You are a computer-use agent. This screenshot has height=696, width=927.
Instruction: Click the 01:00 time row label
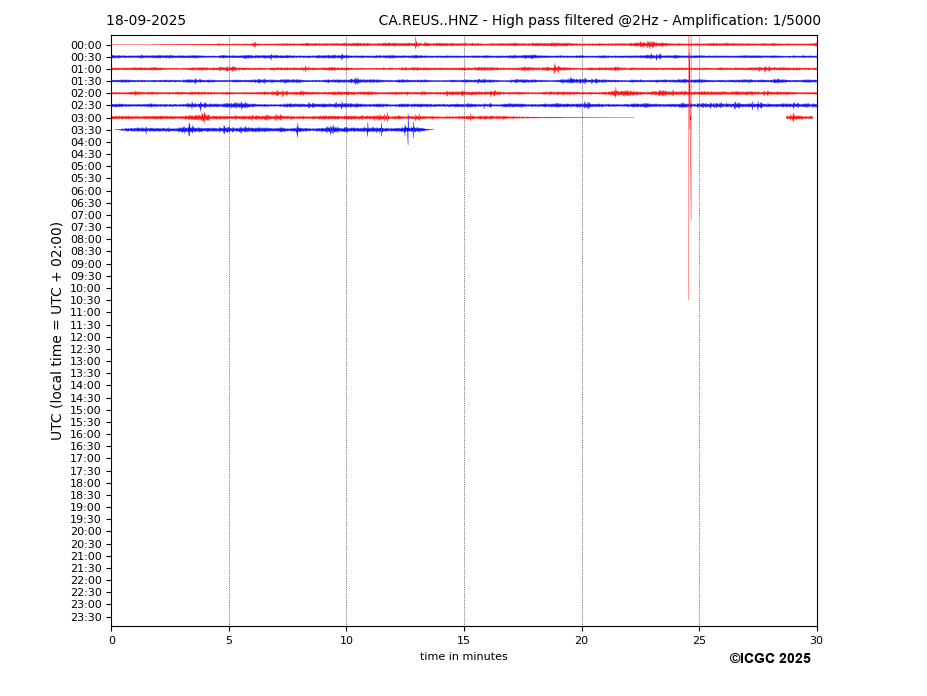point(86,70)
